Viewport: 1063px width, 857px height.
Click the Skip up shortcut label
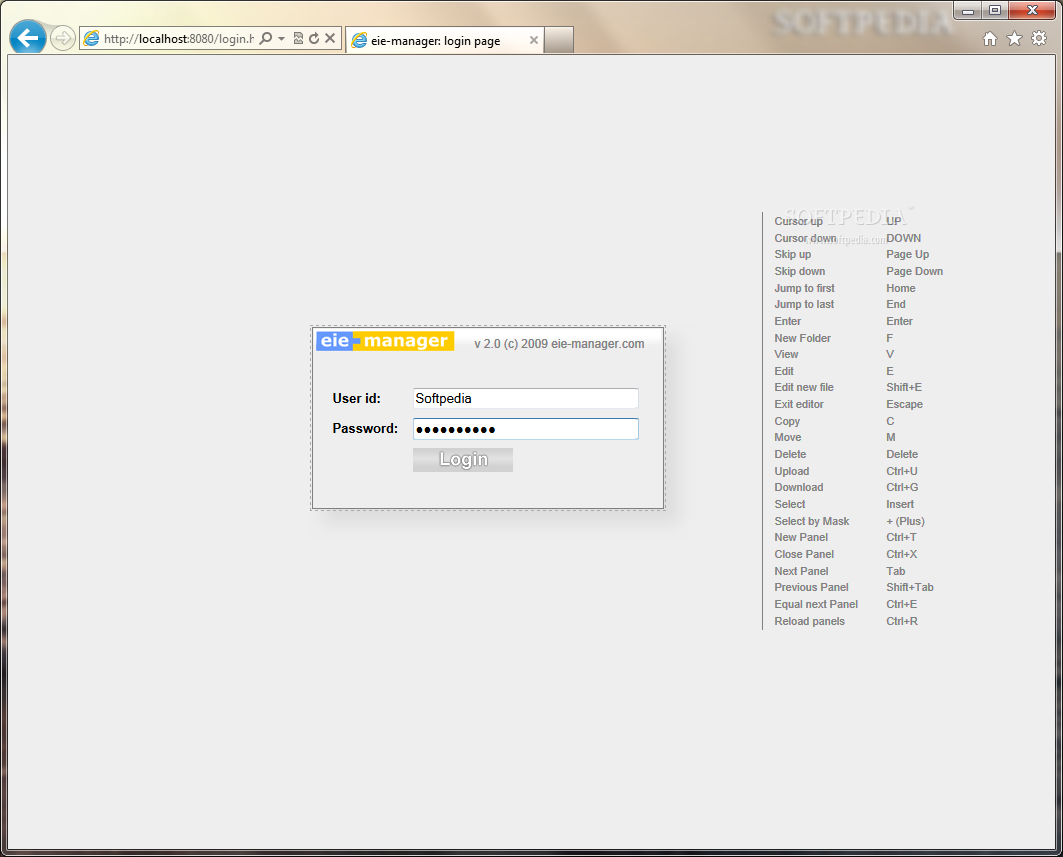793,254
